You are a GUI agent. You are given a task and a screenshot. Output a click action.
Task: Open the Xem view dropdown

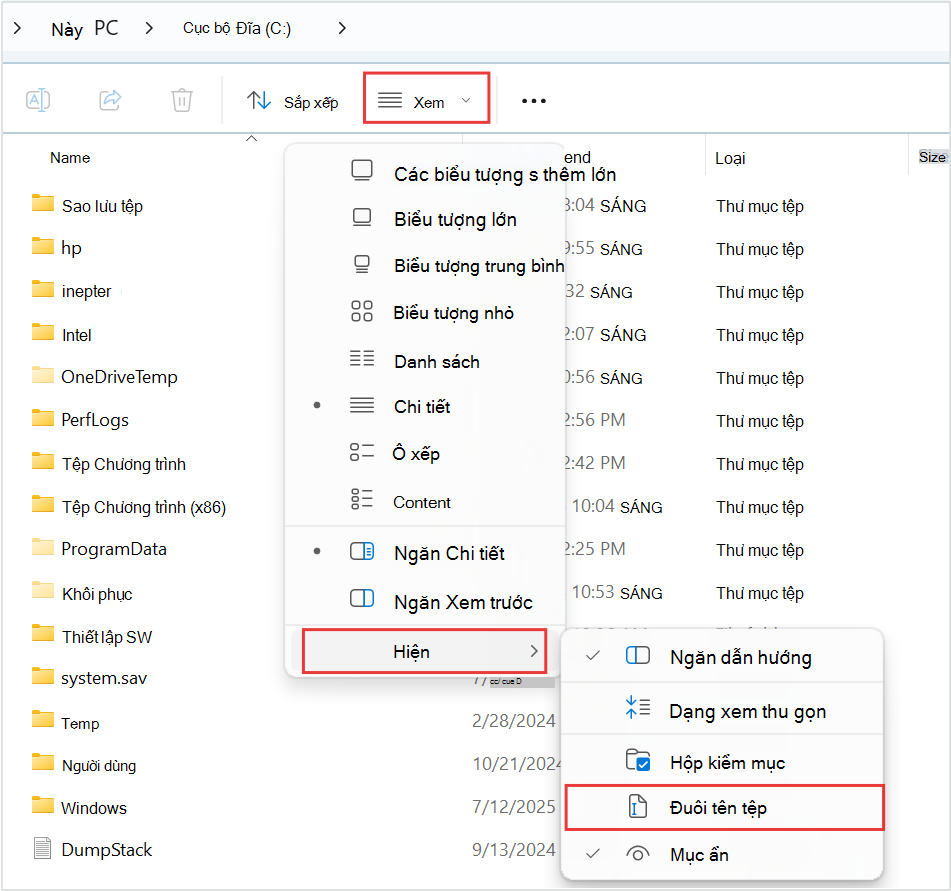pyautogui.click(x=426, y=98)
